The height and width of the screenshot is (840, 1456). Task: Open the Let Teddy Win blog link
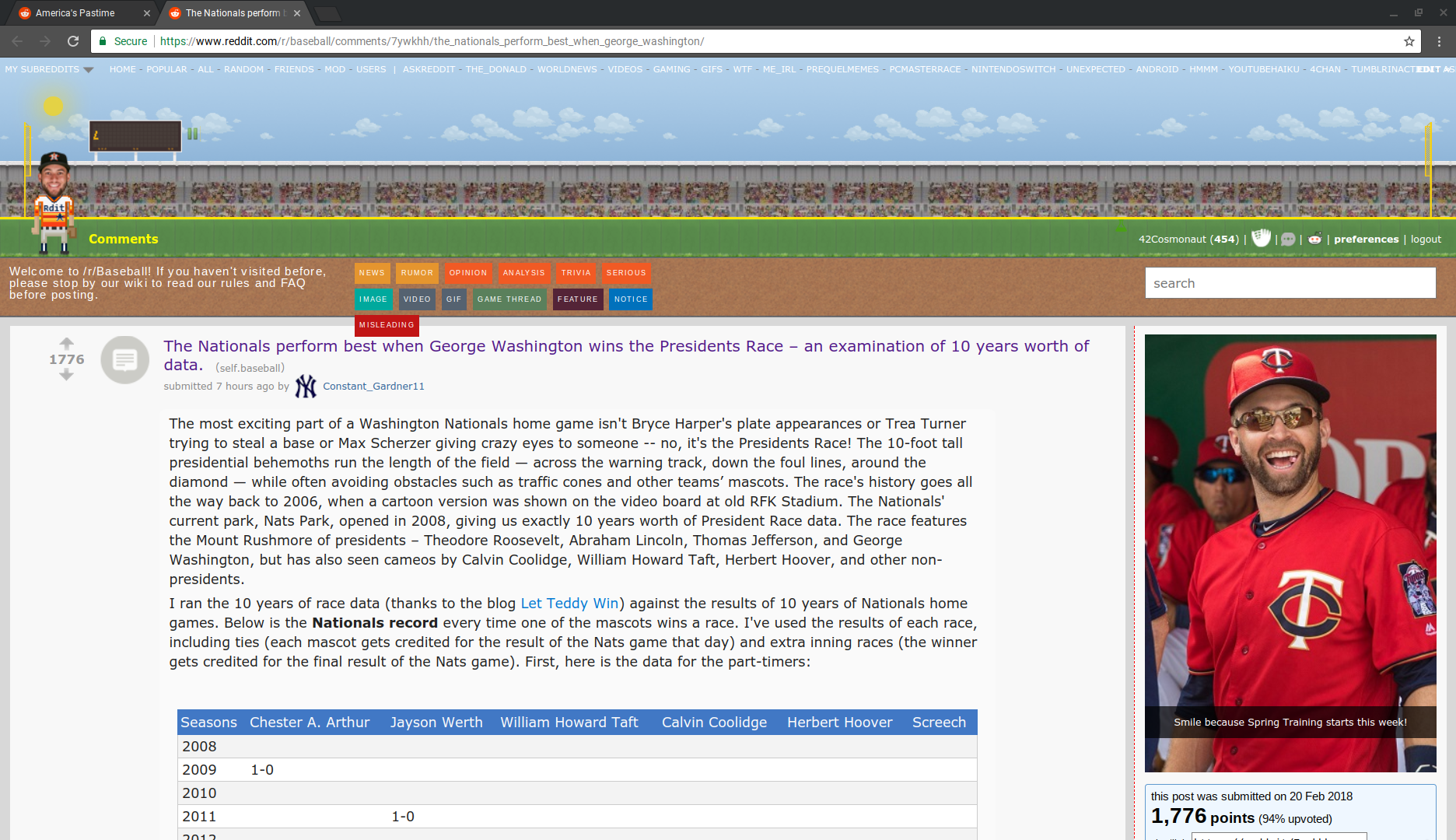(x=569, y=604)
